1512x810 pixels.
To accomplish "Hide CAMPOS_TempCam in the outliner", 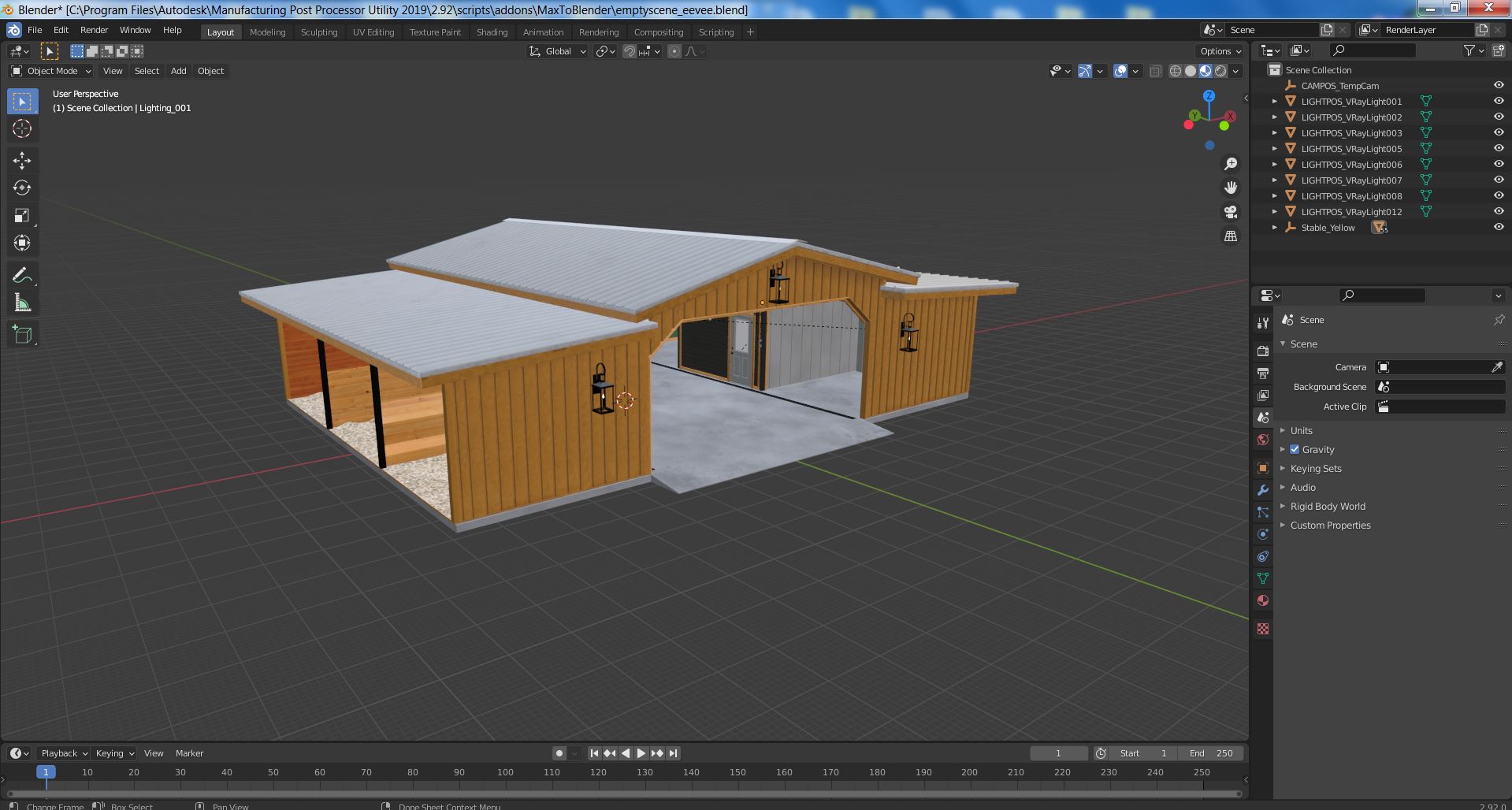I will click(1499, 86).
